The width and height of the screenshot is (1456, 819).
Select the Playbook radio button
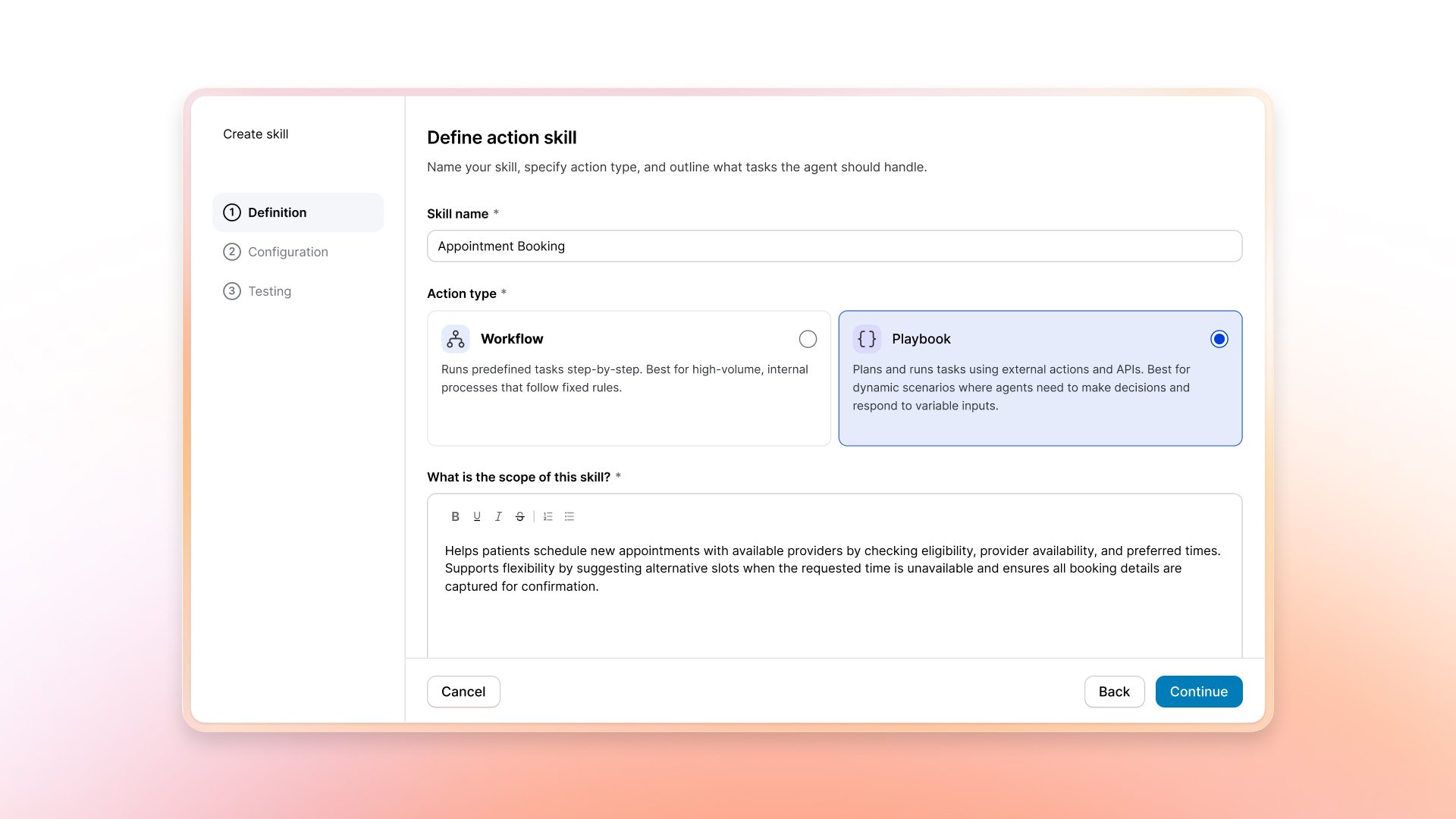click(1219, 339)
